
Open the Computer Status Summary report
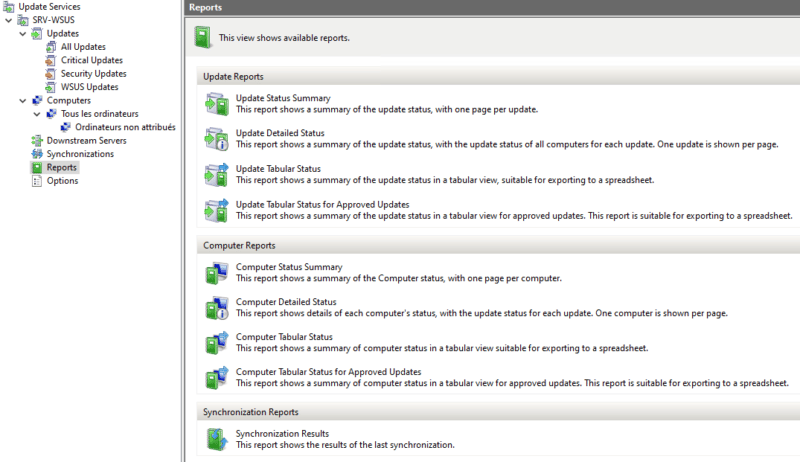coord(289,267)
